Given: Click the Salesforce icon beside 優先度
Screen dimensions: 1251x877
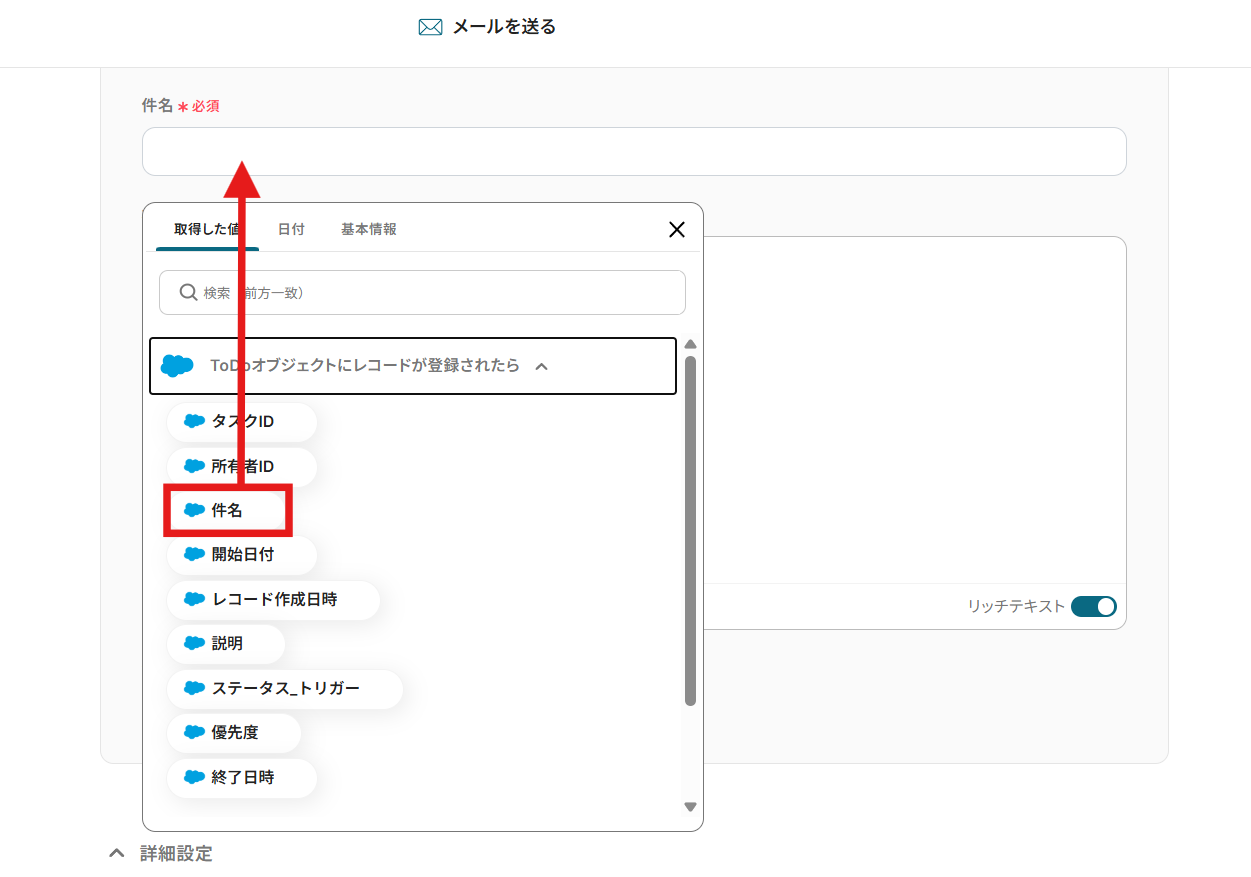Looking at the screenshot, I should point(194,733).
